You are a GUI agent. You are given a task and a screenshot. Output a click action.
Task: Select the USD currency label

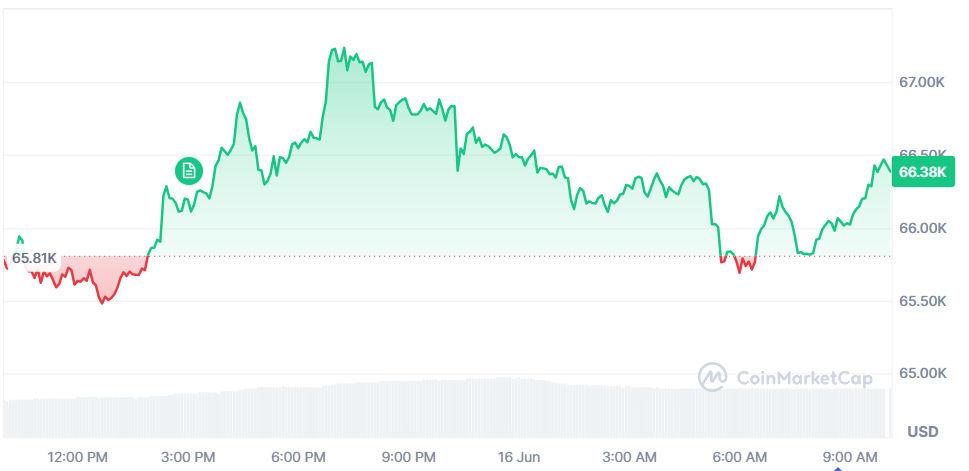pyautogui.click(x=923, y=431)
